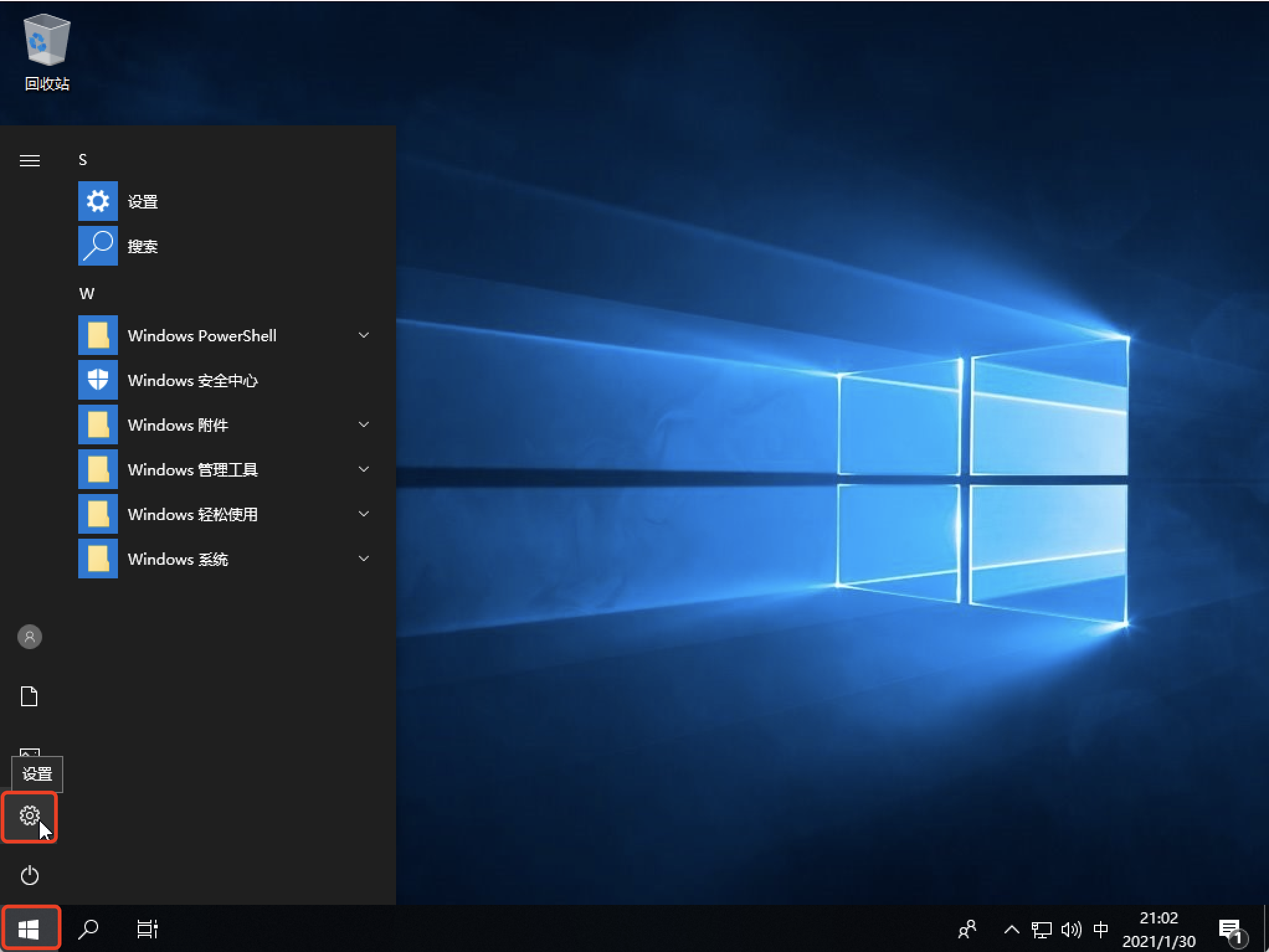Click the Windows Ease of Access folder icon
Screen dimensions: 1269x952
(98, 514)
